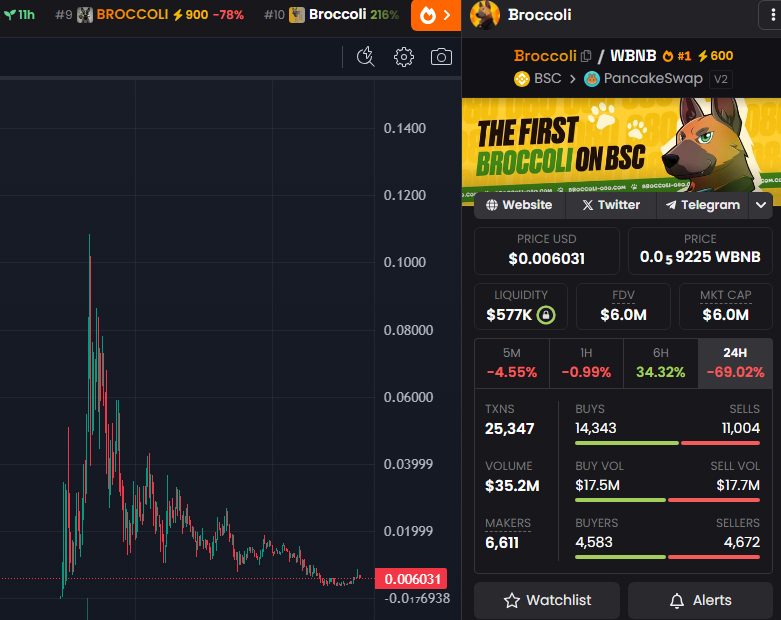Click the 0.1000 price axis label
This screenshot has height=620, width=781.
point(404,262)
